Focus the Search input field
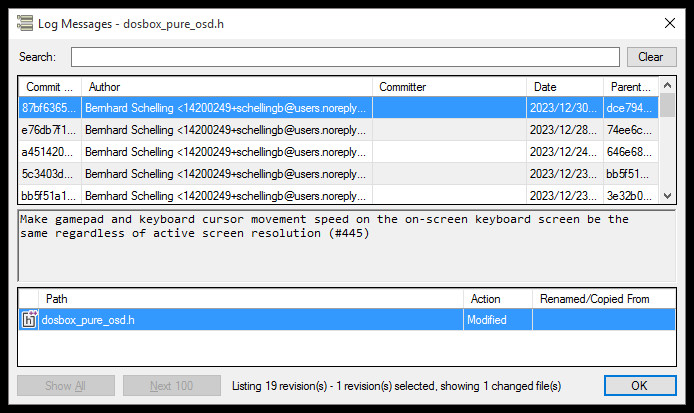Viewport: 694px width, 413px height. click(345, 57)
